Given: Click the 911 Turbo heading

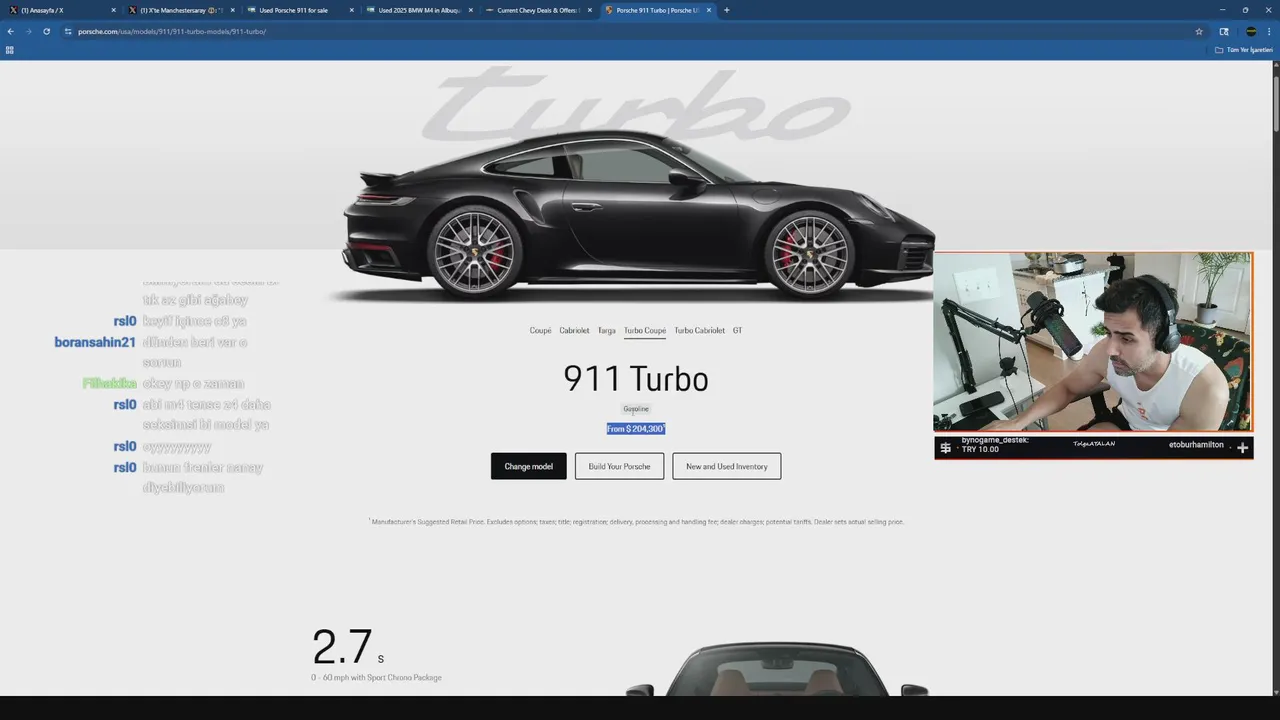Looking at the screenshot, I should (636, 379).
